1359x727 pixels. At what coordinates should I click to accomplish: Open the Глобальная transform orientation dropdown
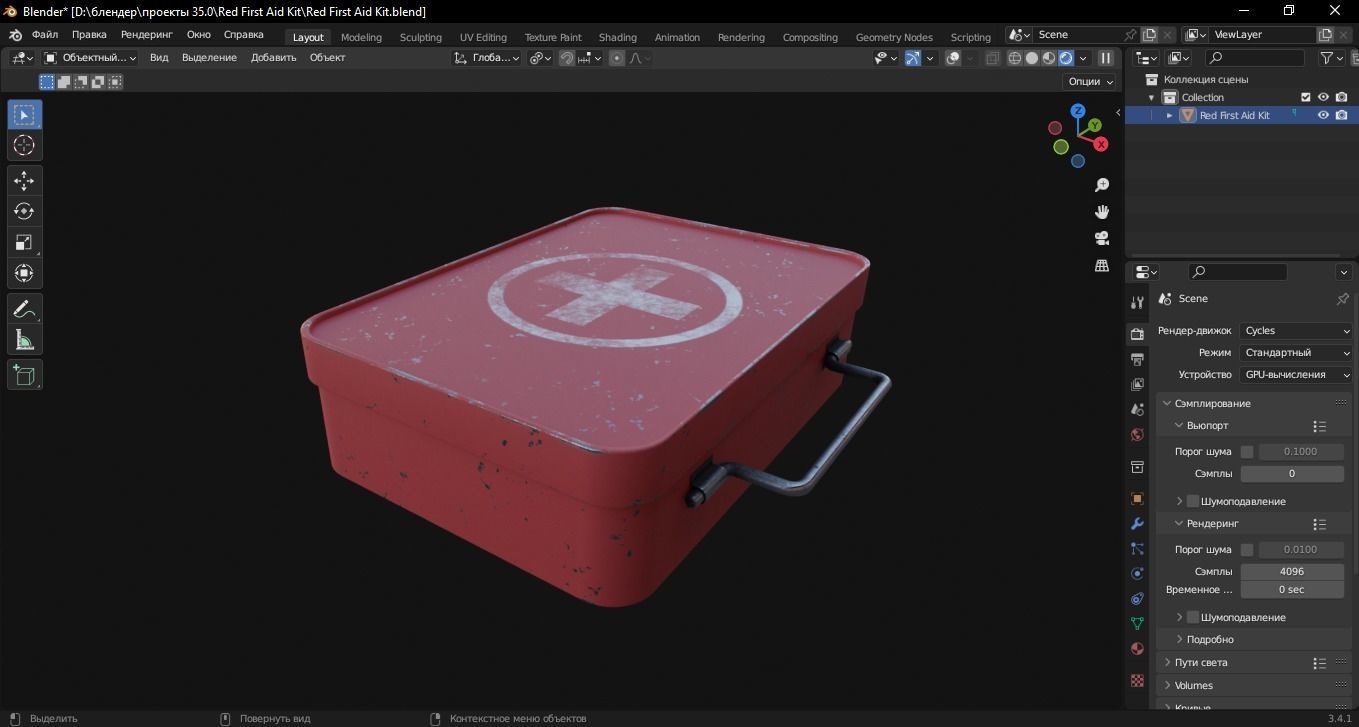coord(487,58)
